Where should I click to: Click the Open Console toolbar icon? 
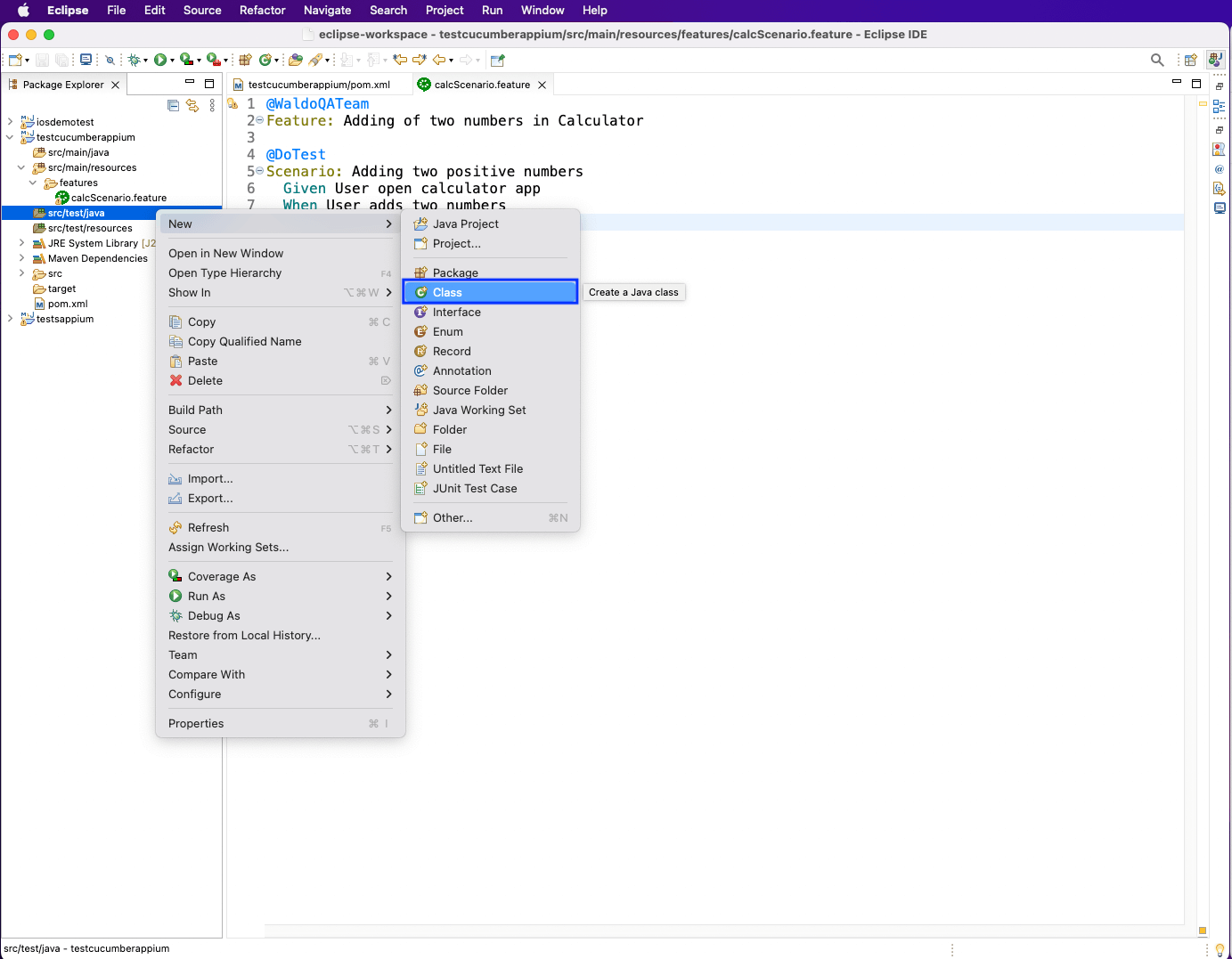click(86, 61)
